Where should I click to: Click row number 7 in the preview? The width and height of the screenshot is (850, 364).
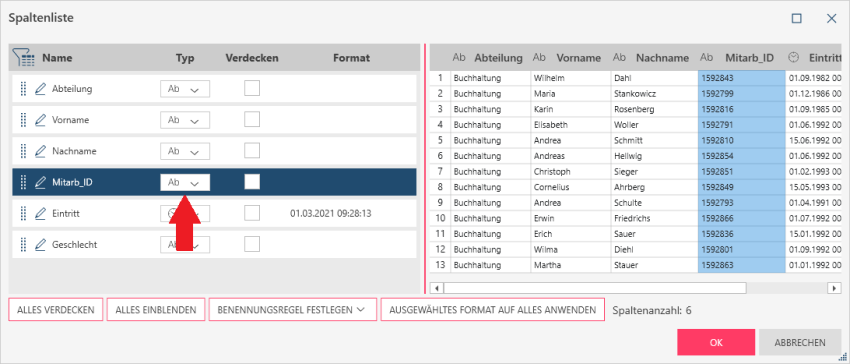coord(440,171)
